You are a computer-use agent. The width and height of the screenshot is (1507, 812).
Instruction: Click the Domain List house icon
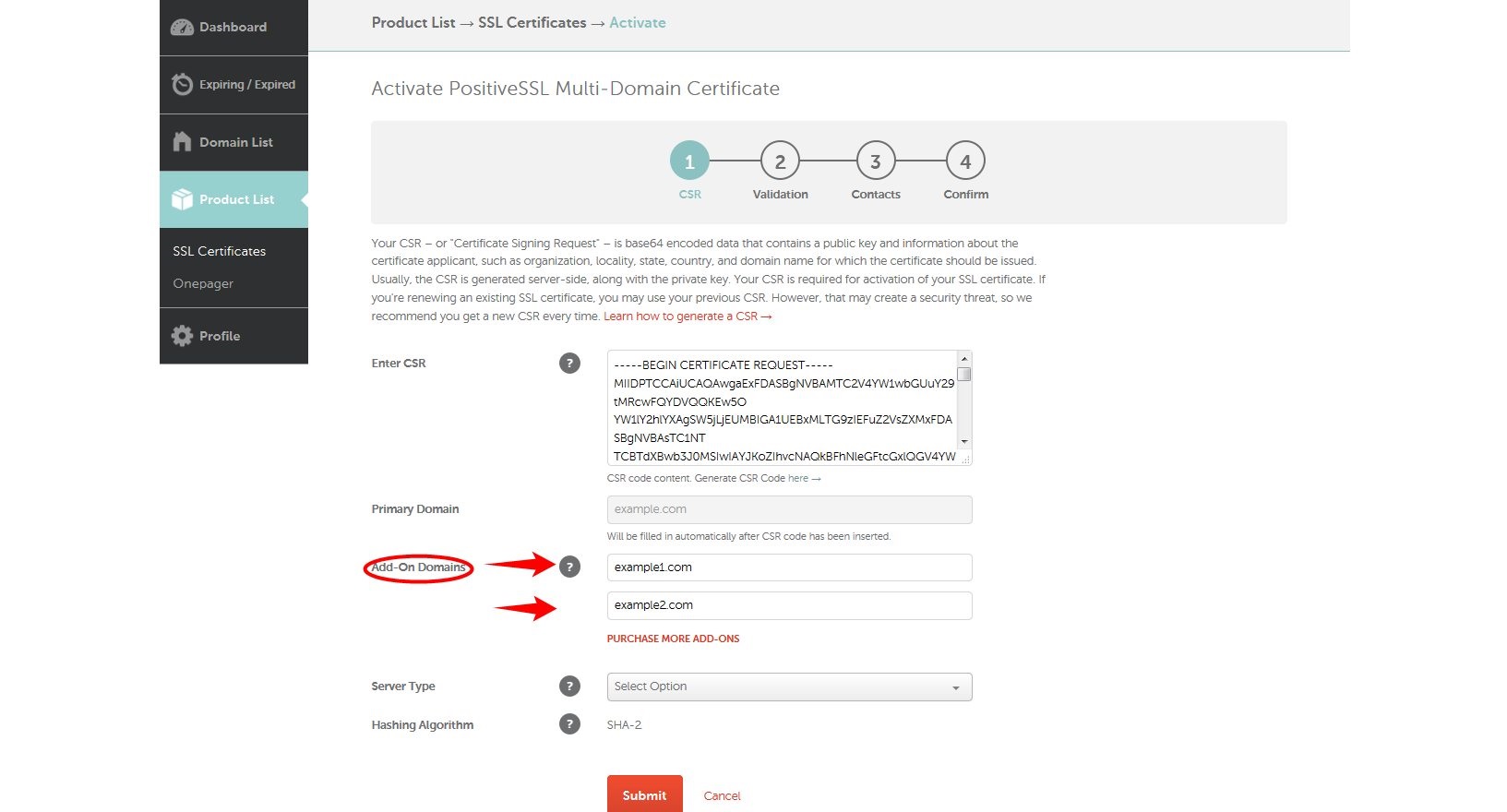click(182, 141)
